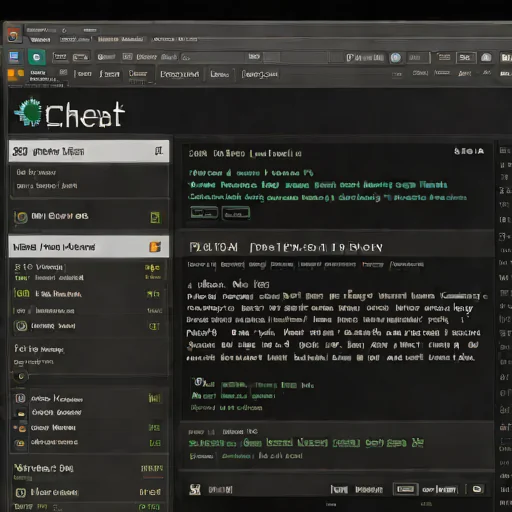Viewport: 512px width, 512px height.
Task: Click the green gear logo beside the Cheat title
Action: click(x=29, y=113)
